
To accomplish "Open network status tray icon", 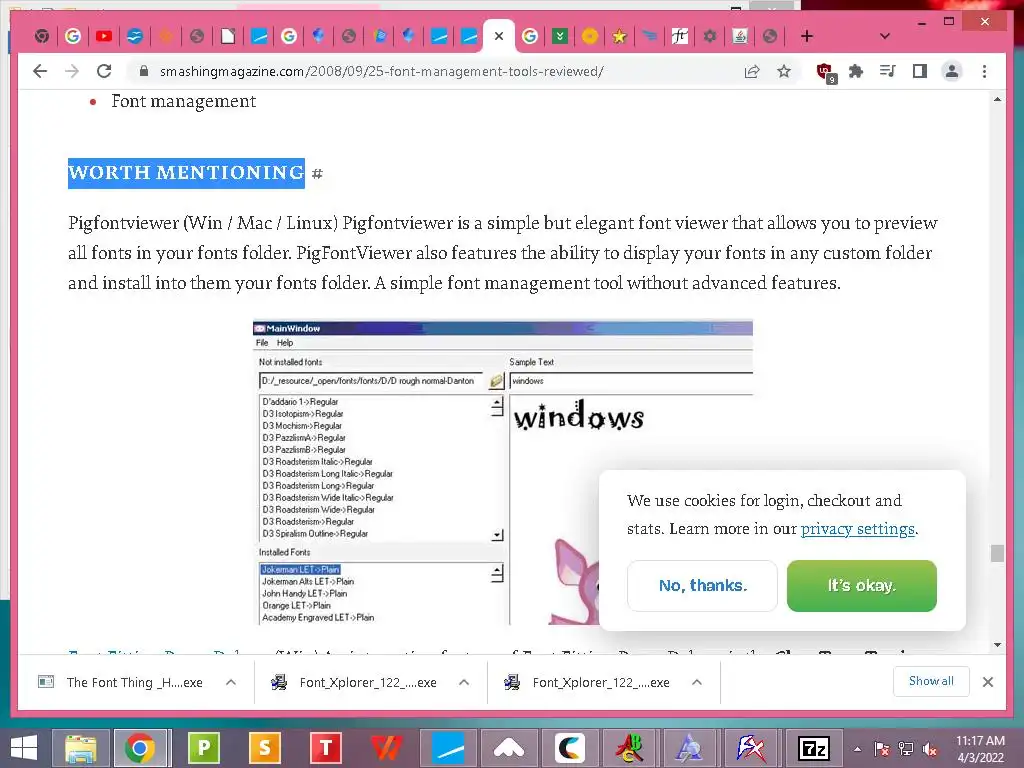I will point(906,749).
